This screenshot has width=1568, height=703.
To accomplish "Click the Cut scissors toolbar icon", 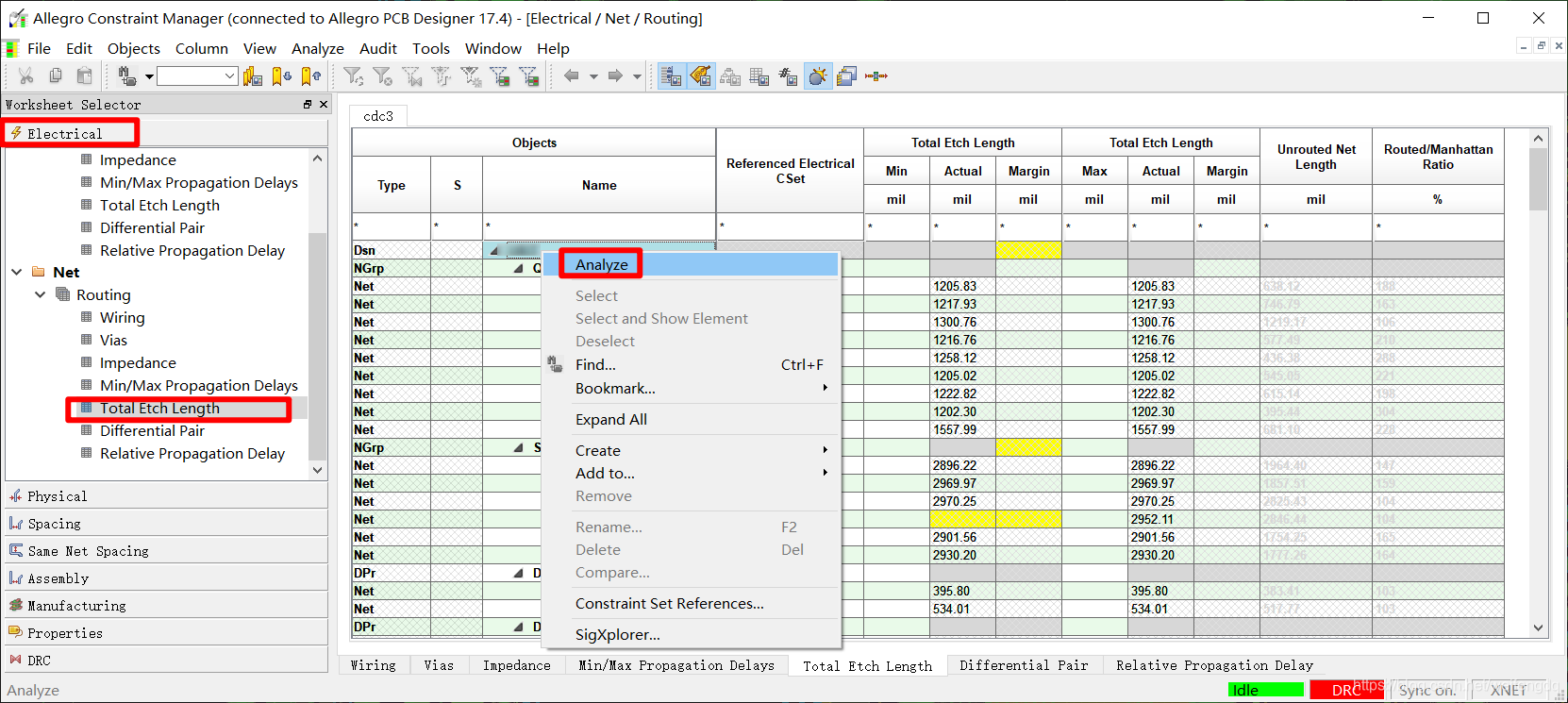I will 25,76.
